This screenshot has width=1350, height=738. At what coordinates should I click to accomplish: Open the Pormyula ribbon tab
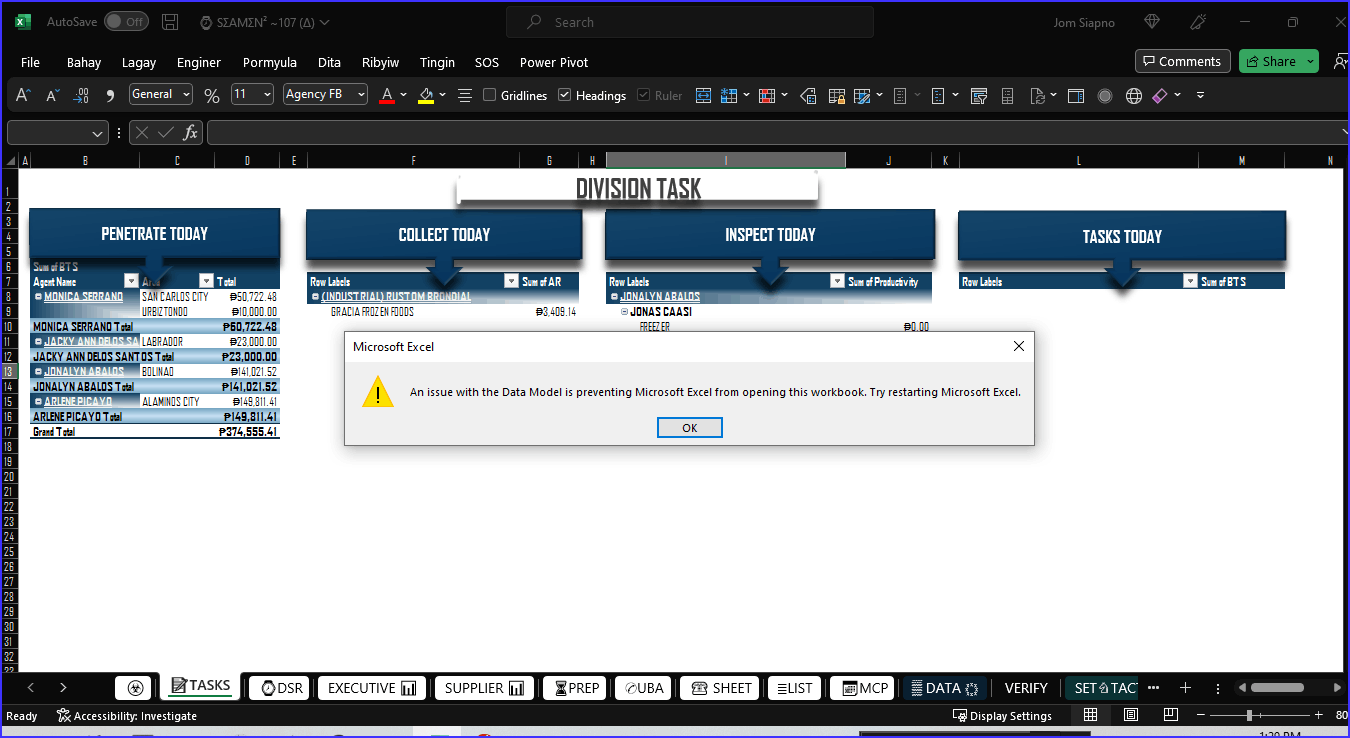pos(270,62)
